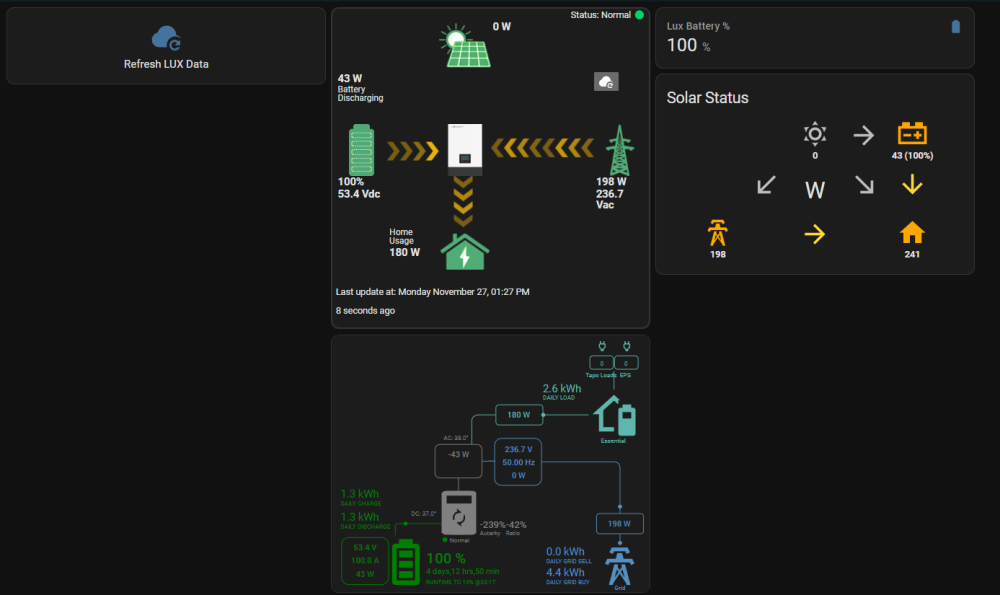
Task: Click the green Status Normal indicator dot
Action: (639, 15)
